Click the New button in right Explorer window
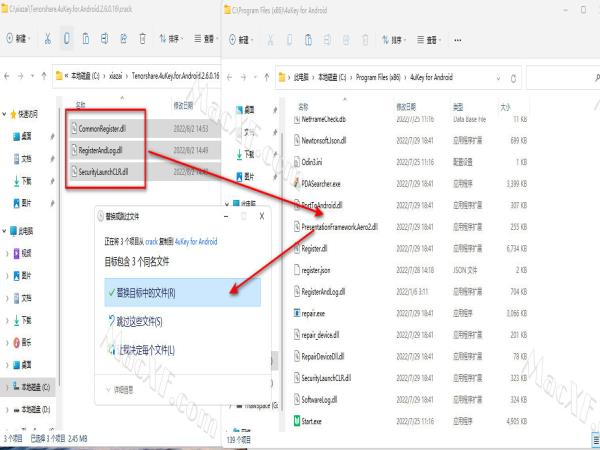 (241, 39)
